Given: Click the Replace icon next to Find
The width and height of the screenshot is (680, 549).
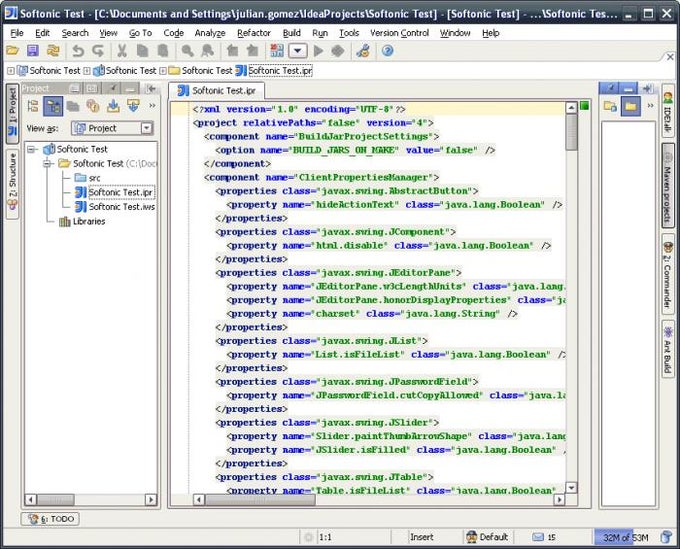Looking at the screenshot, I should pos(208,51).
